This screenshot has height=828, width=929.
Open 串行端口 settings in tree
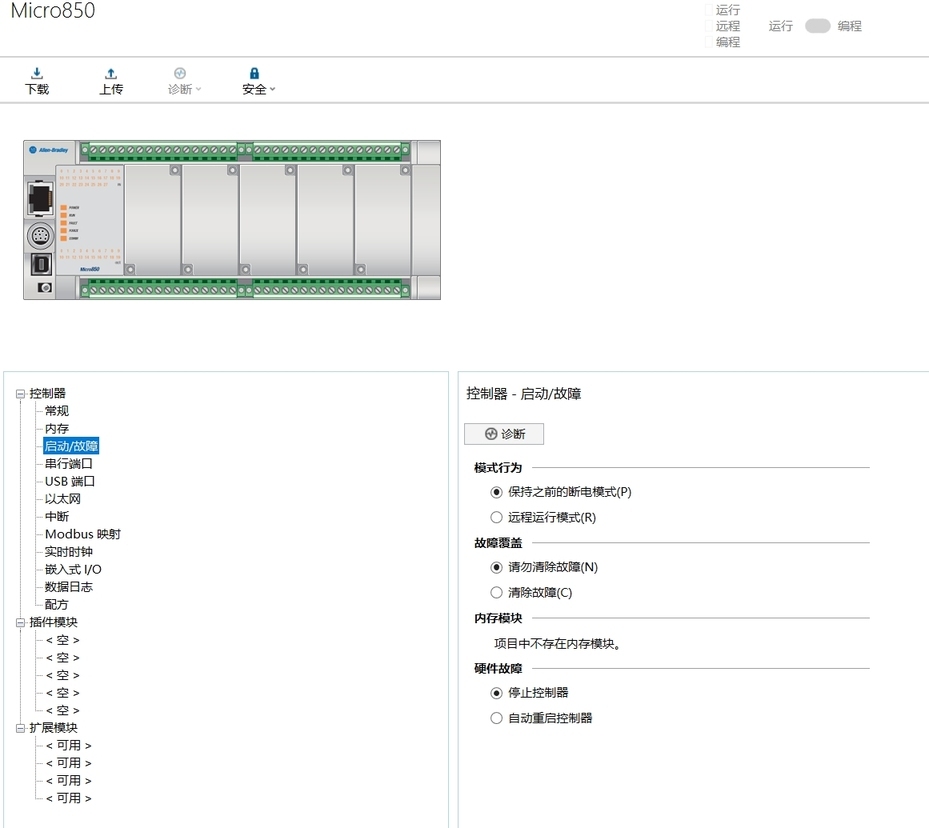(69, 464)
